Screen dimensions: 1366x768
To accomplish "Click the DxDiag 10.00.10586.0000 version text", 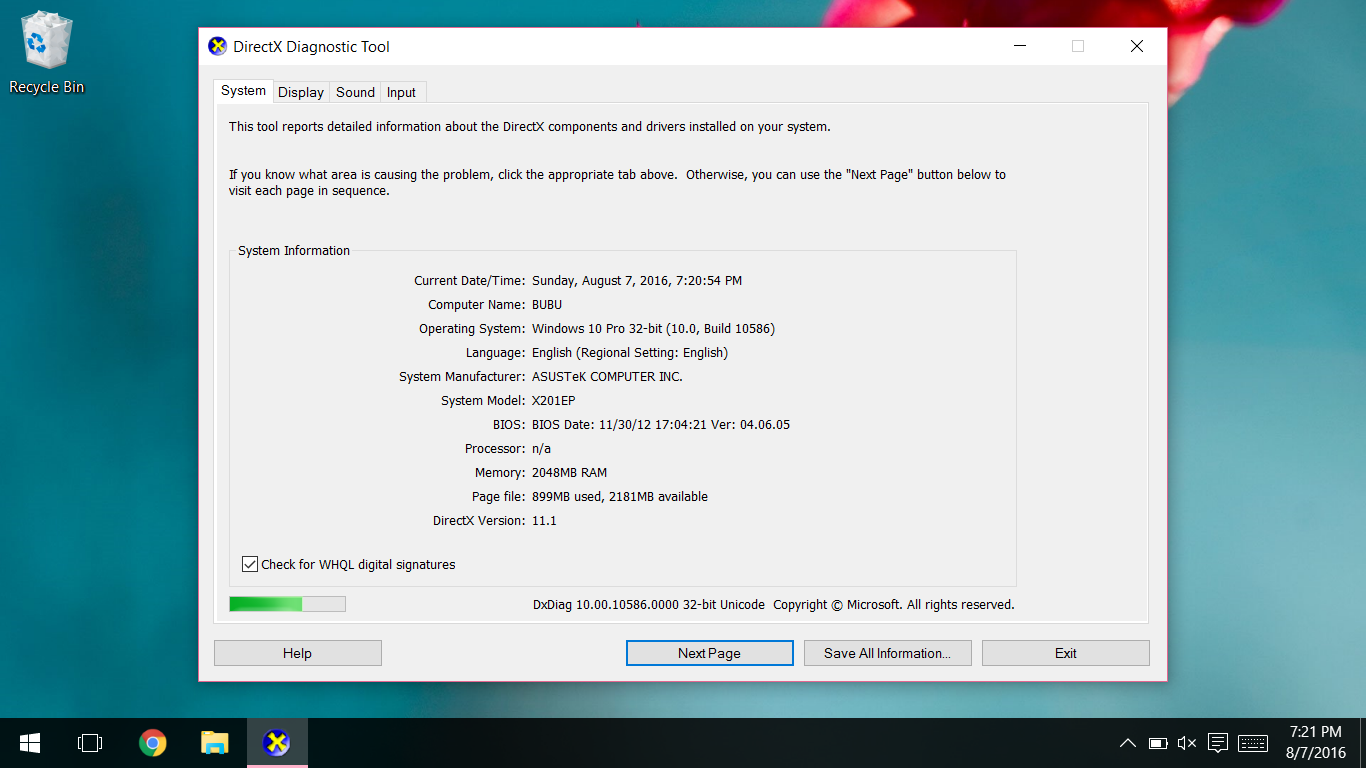I will 649,605.
